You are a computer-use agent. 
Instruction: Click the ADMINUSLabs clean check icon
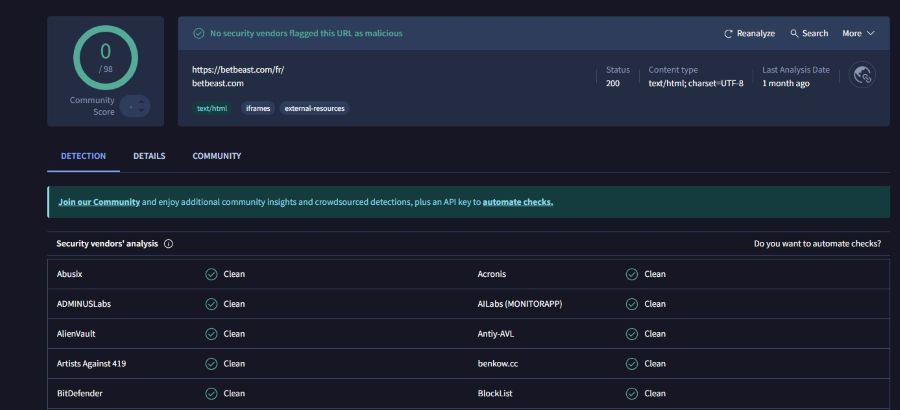click(x=211, y=304)
